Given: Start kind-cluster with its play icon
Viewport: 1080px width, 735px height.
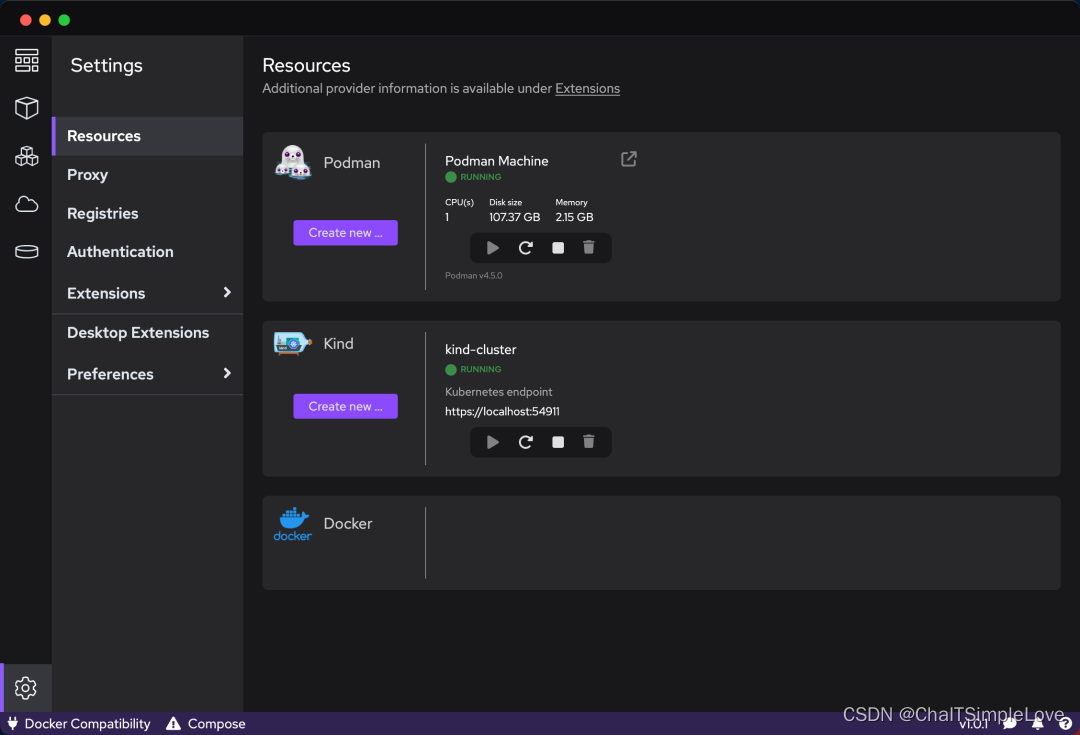Looking at the screenshot, I should [492, 442].
